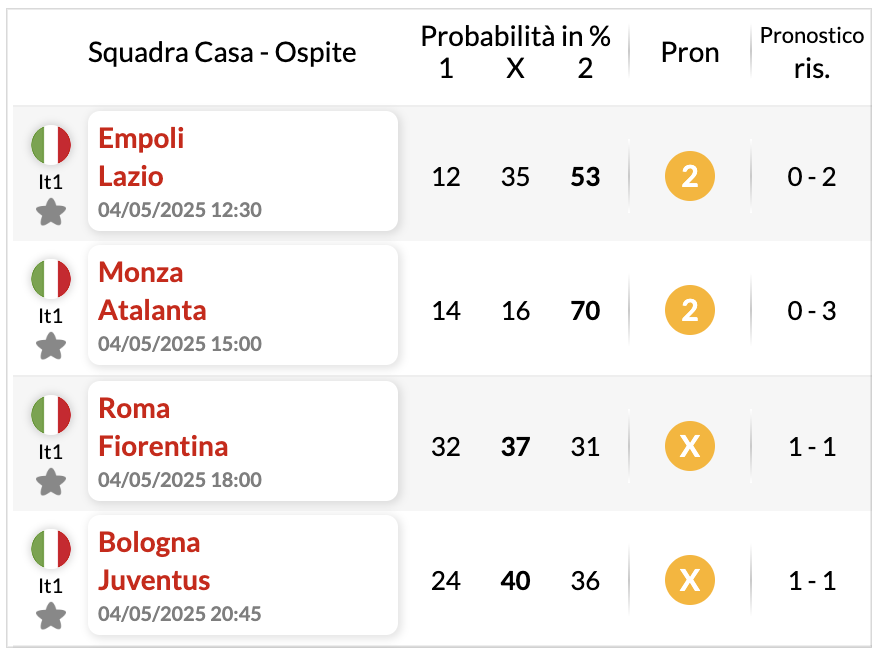Open the Atalanta team link
The width and height of the screenshot is (878, 656).
pyautogui.click(x=152, y=310)
